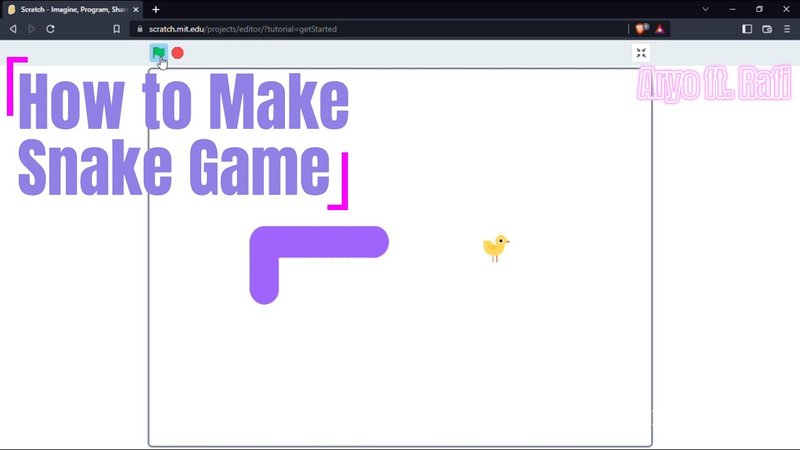Screen dimensions: 800x450
Task: Stop the project with red stop button
Action: point(178,53)
